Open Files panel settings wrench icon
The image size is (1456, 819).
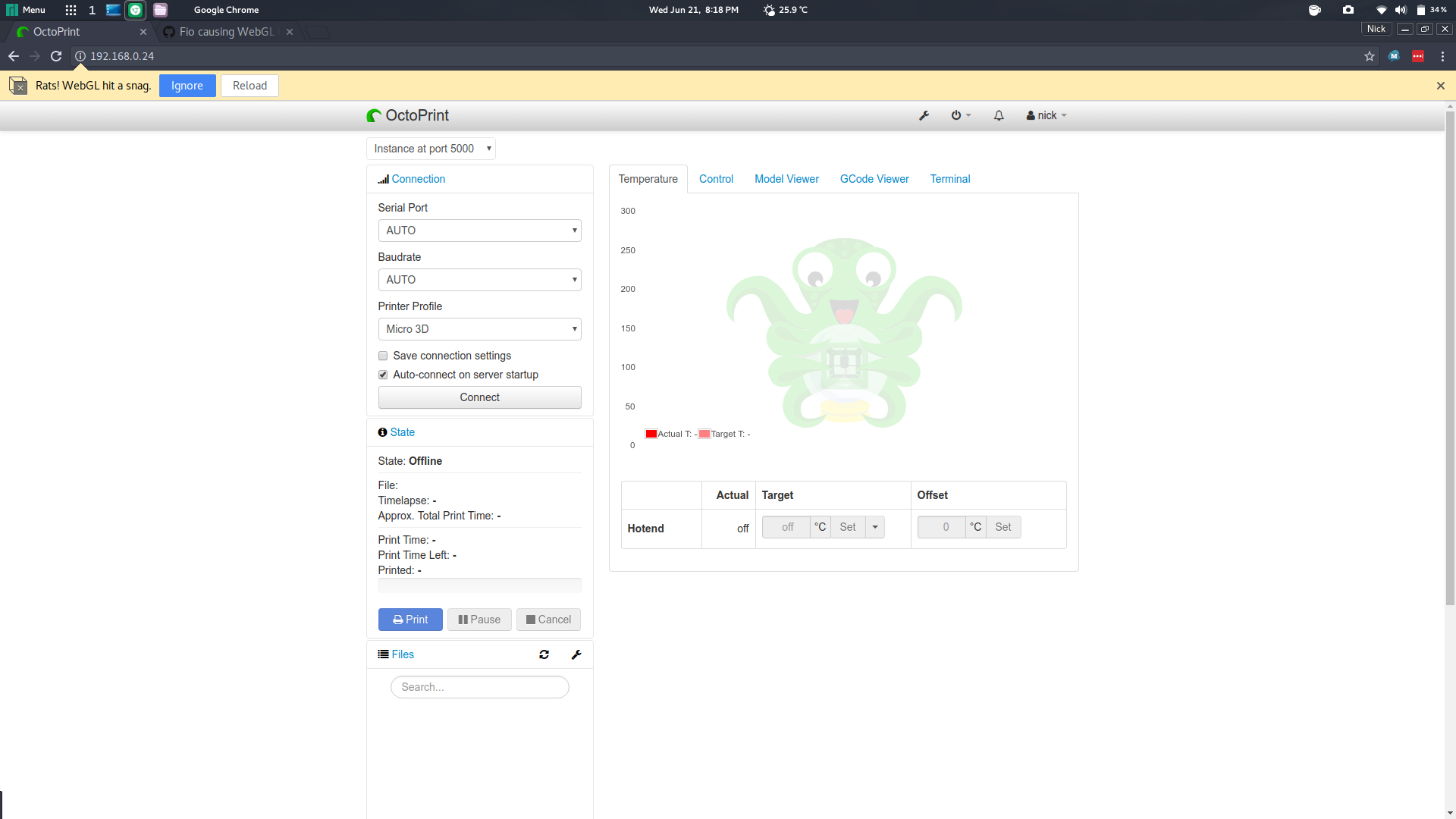pos(576,654)
